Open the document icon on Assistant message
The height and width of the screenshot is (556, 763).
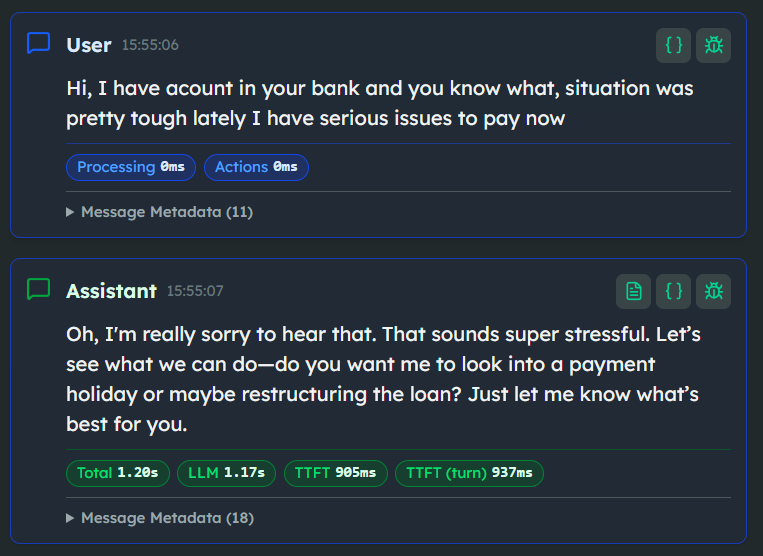[x=633, y=291]
